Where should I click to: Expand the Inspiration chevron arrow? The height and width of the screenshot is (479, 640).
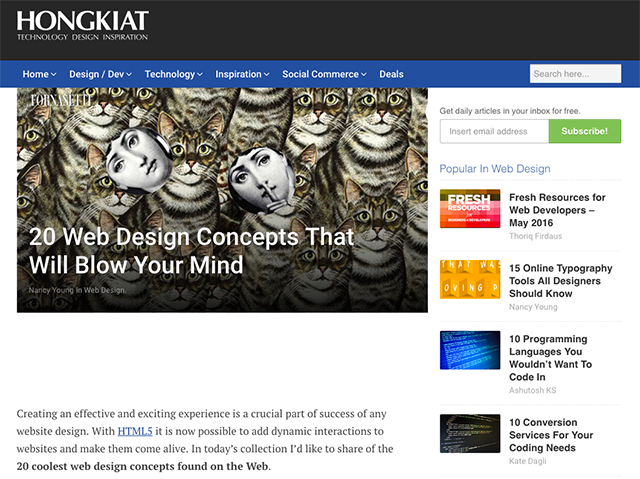point(267,75)
